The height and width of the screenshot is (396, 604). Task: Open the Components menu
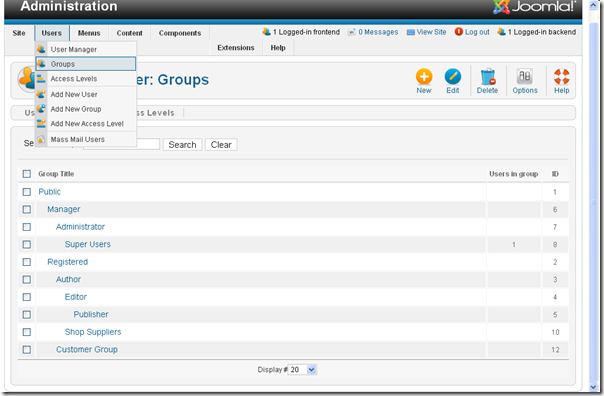[x=180, y=33]
